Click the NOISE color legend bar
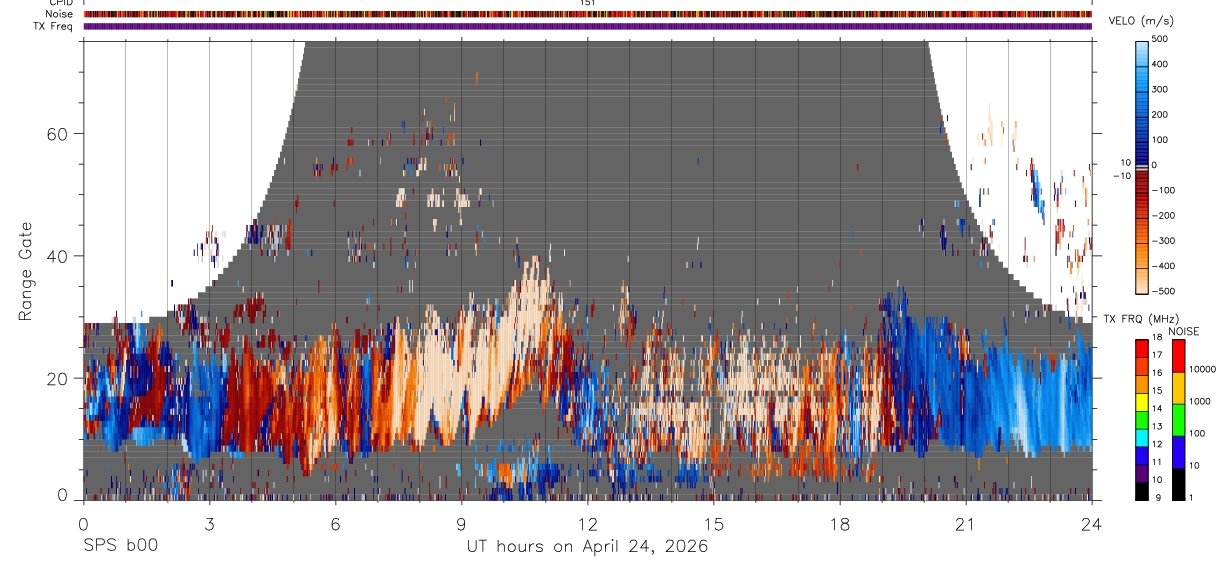Viewport: 1228px width, 567px height. 1179,420
